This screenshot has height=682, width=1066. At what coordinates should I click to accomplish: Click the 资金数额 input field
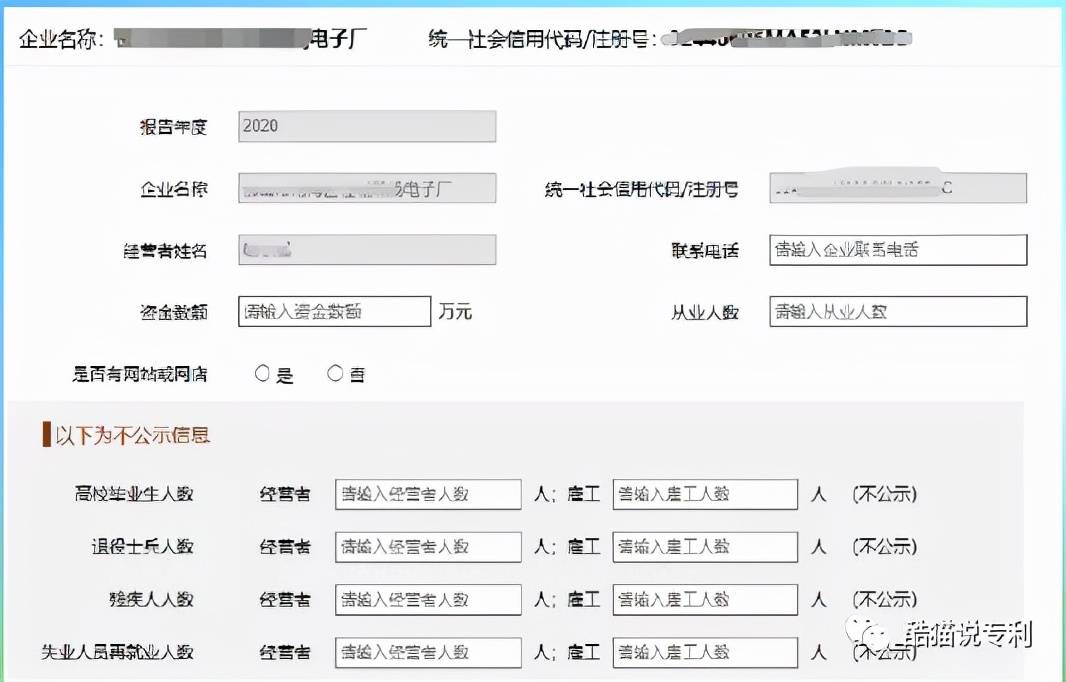click(334, 311)
